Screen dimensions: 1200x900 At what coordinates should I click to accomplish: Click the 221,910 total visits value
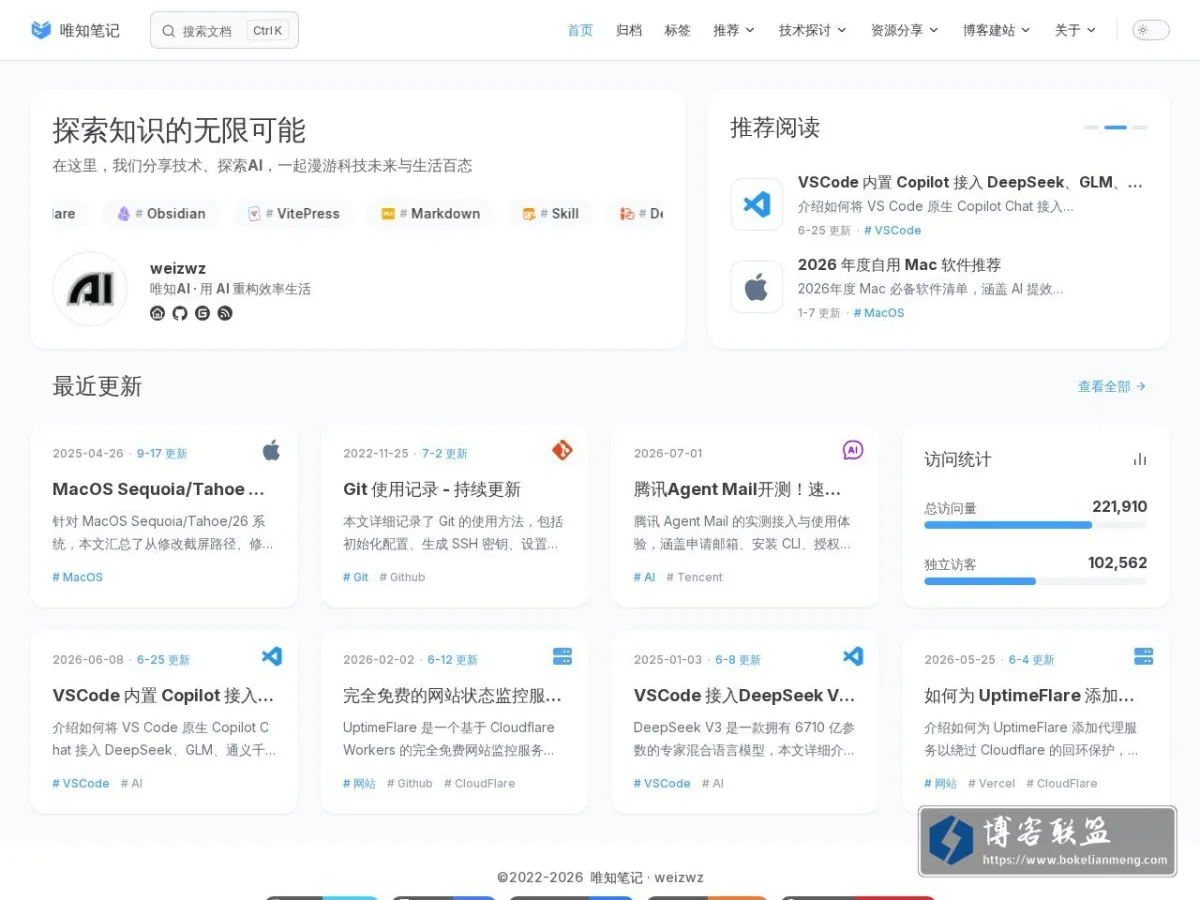1119,506
